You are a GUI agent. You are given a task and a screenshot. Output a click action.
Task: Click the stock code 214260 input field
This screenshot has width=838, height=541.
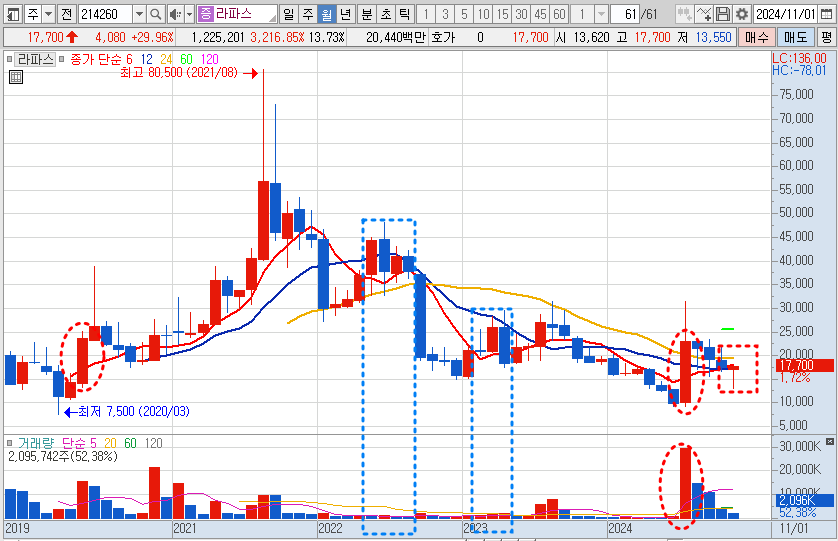click(x=106, y=14)
